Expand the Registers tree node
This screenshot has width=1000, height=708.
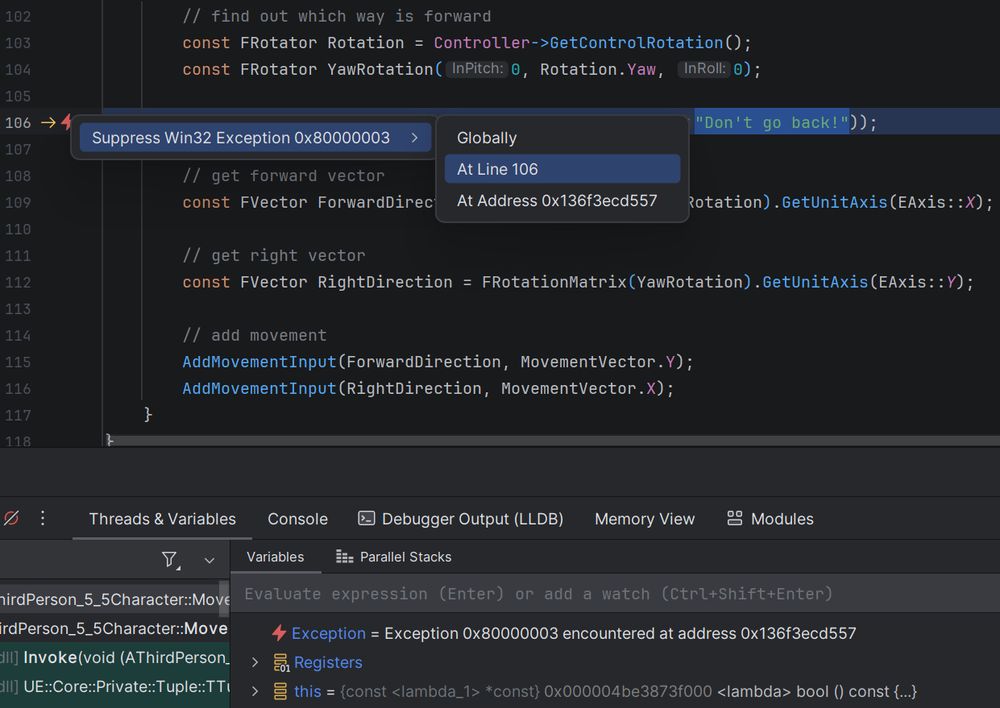point(255,663)
